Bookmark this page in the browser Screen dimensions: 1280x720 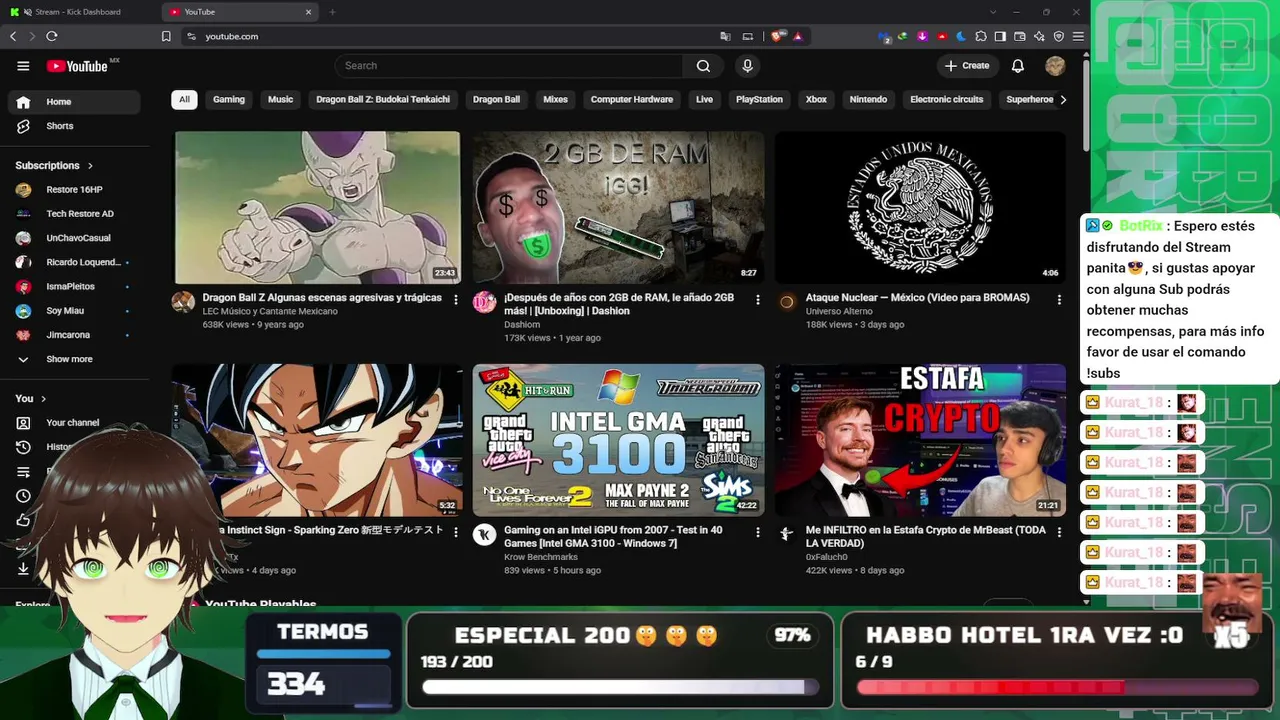[166, 36]
